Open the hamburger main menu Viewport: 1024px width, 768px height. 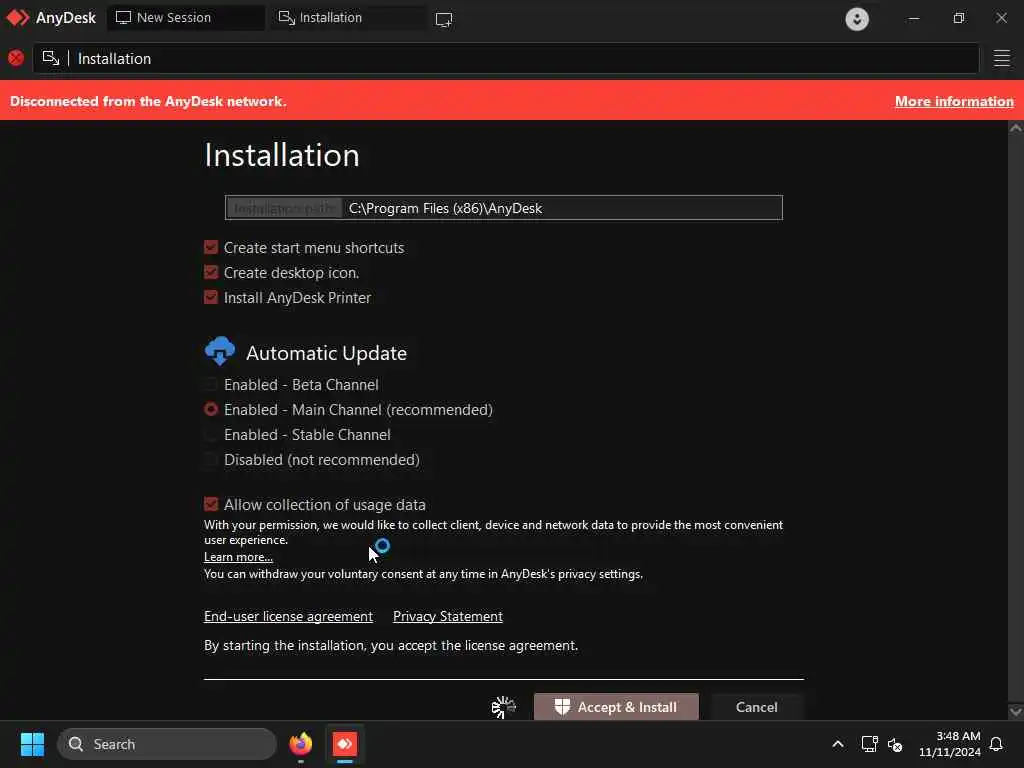[1001, 58]
